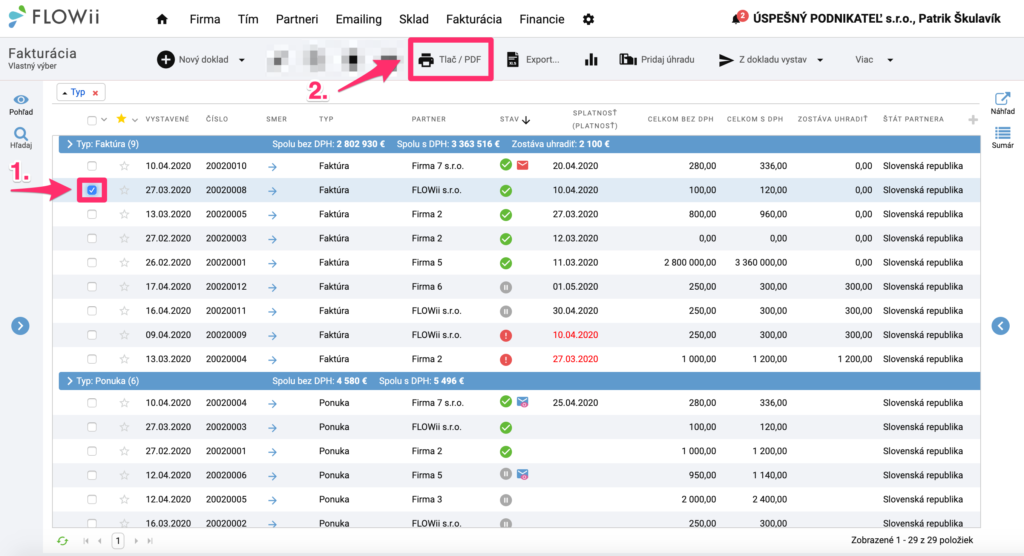
Task: Open dropdown arrow beside the header star
Action: (x=135, y=120)
